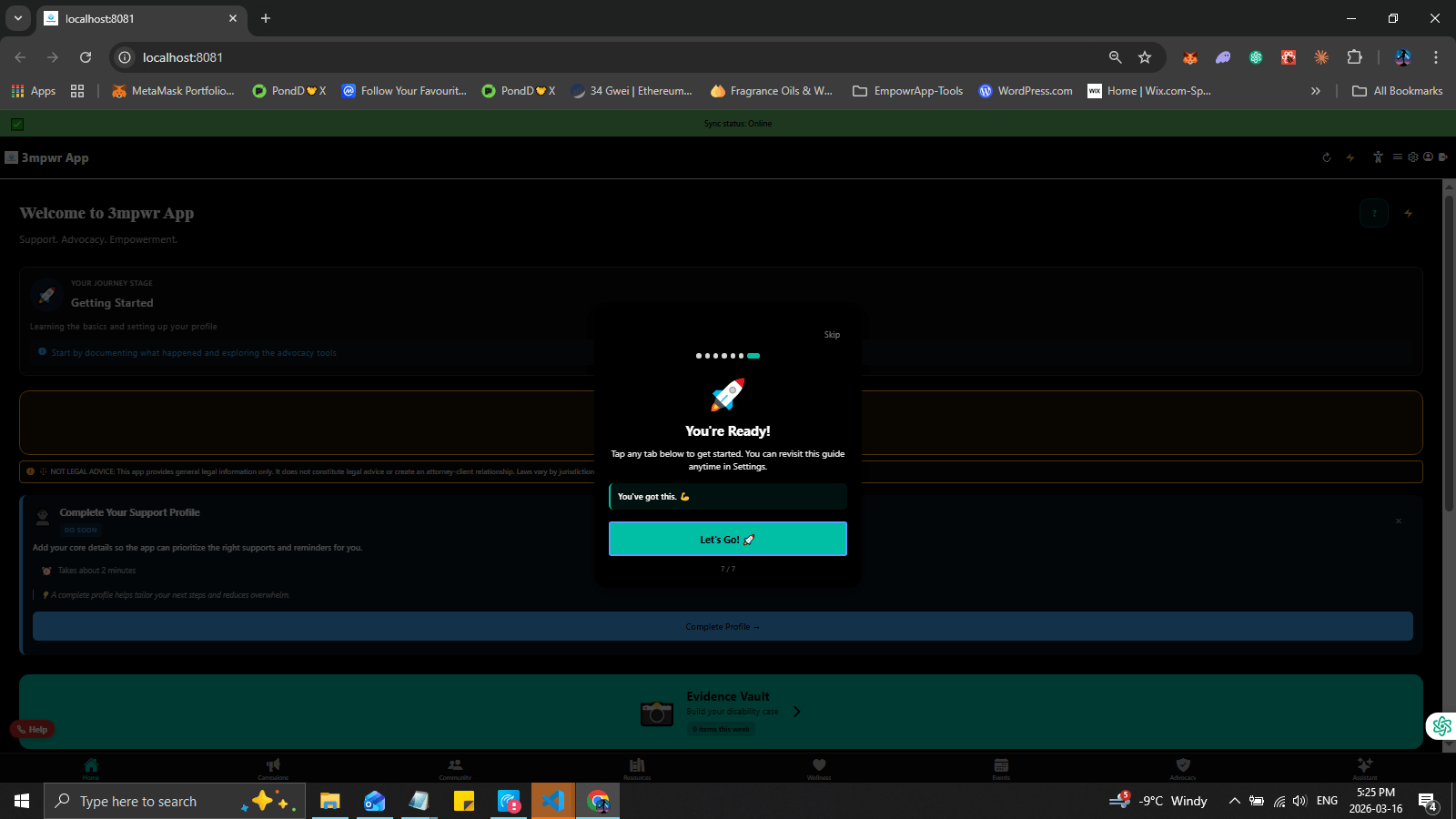Click the Evidence Vault camera icon
The height and width of the screenshot is (819, 1456).
(x=656, y=713)
